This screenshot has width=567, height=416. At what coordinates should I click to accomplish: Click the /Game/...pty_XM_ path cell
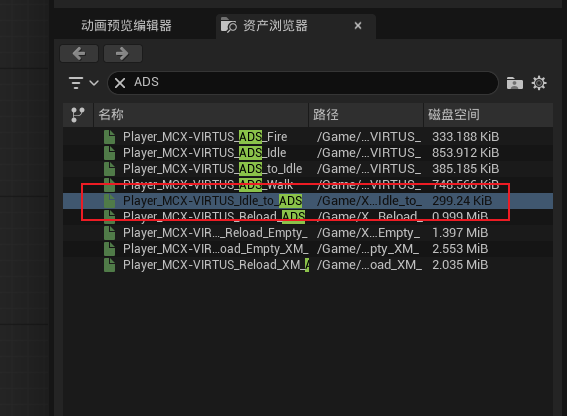click(x=368, y=249)
